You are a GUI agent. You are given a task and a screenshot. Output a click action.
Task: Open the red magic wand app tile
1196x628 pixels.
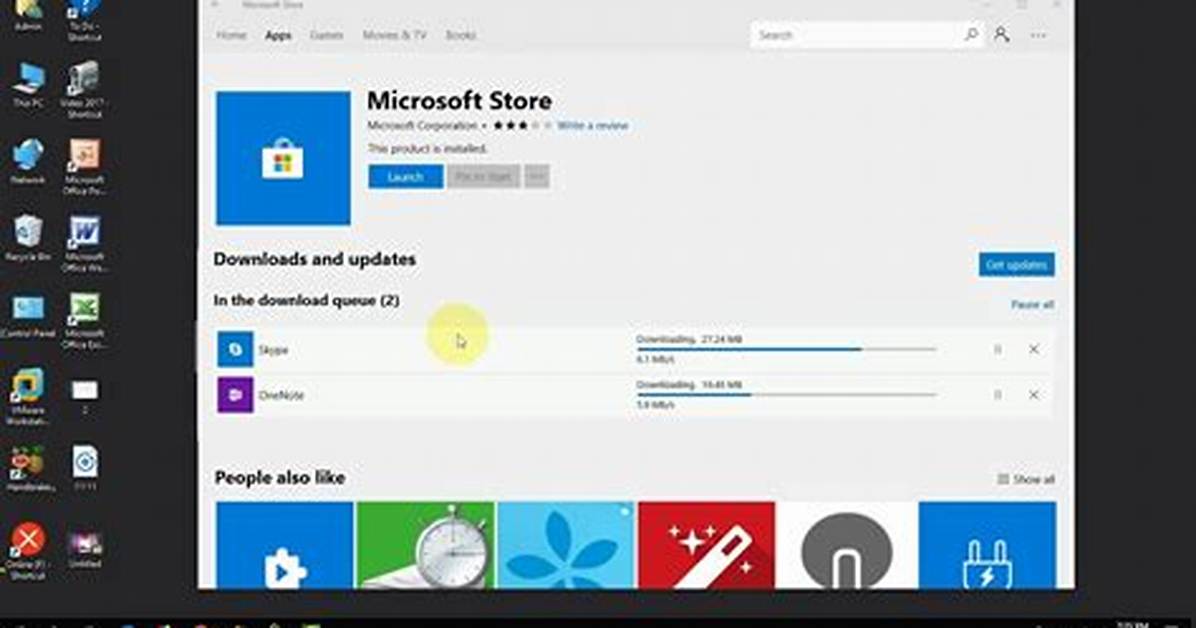(706, 545)
